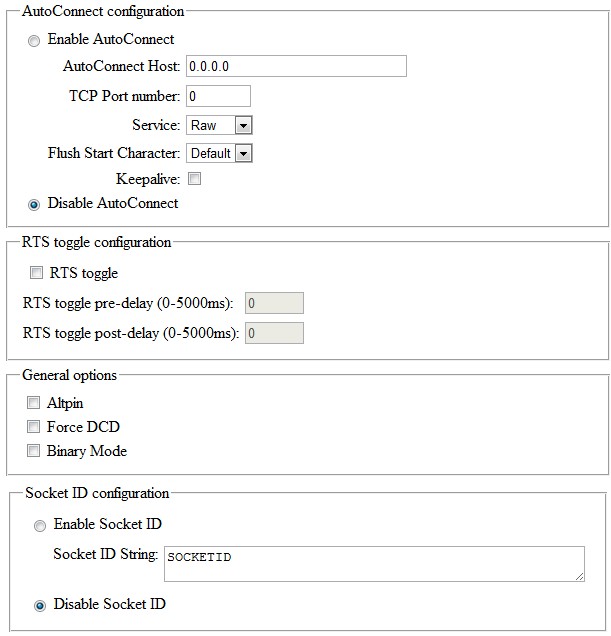Check the Force DCD option

tap(33, 426)
